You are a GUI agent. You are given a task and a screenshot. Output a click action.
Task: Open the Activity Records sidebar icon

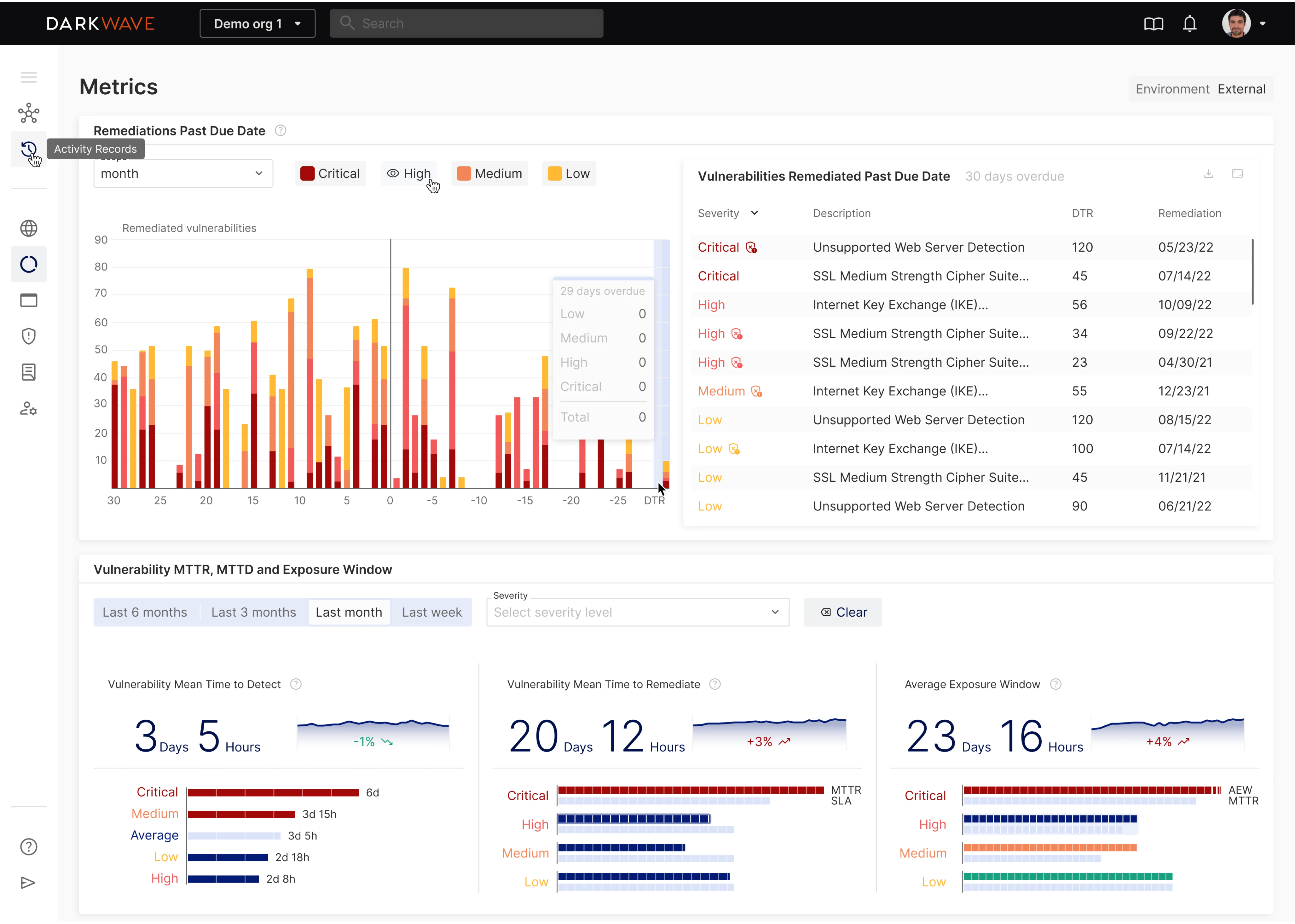click(29, 150)
